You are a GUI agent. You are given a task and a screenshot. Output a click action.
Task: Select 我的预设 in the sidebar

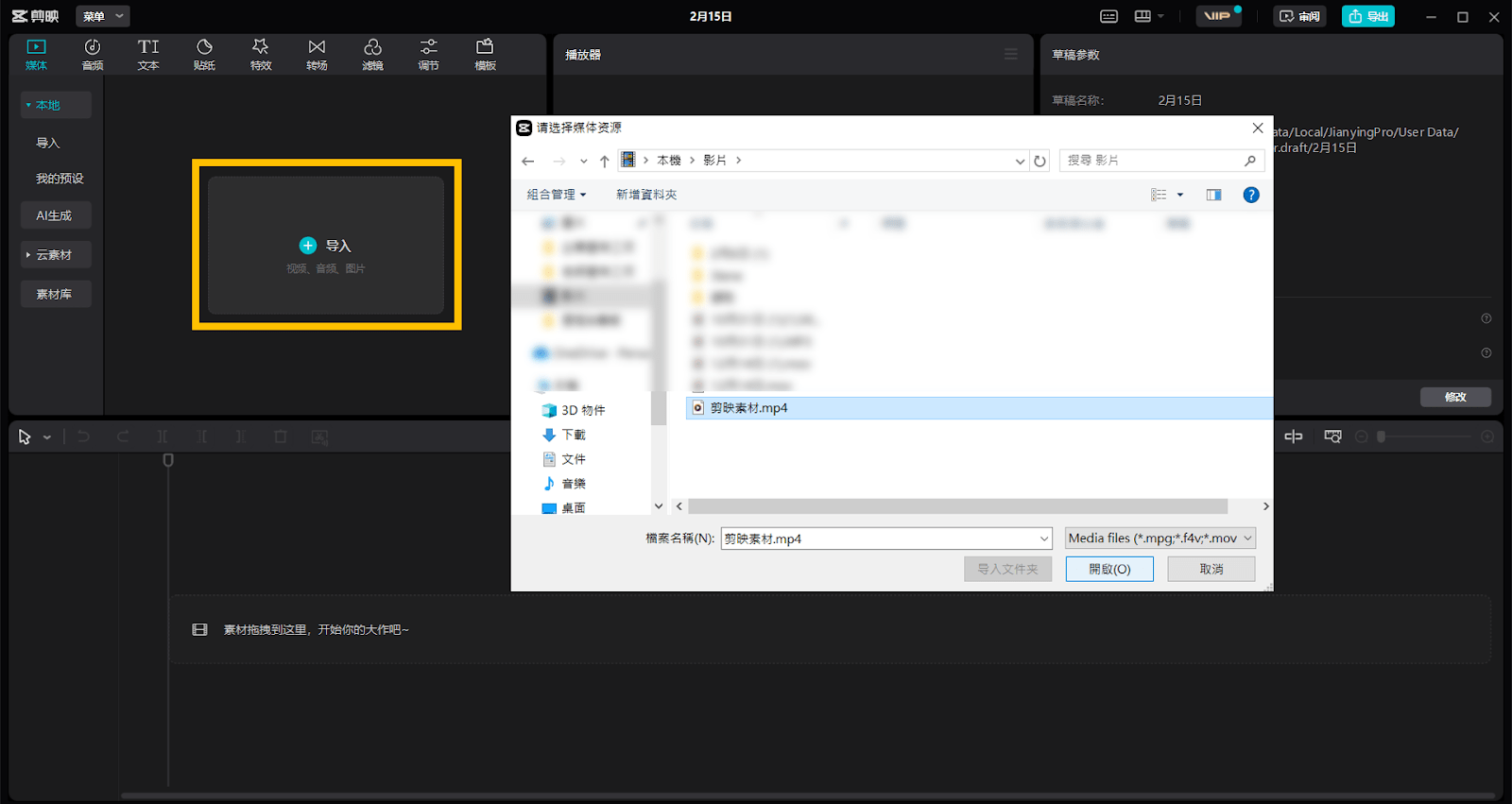60,179
